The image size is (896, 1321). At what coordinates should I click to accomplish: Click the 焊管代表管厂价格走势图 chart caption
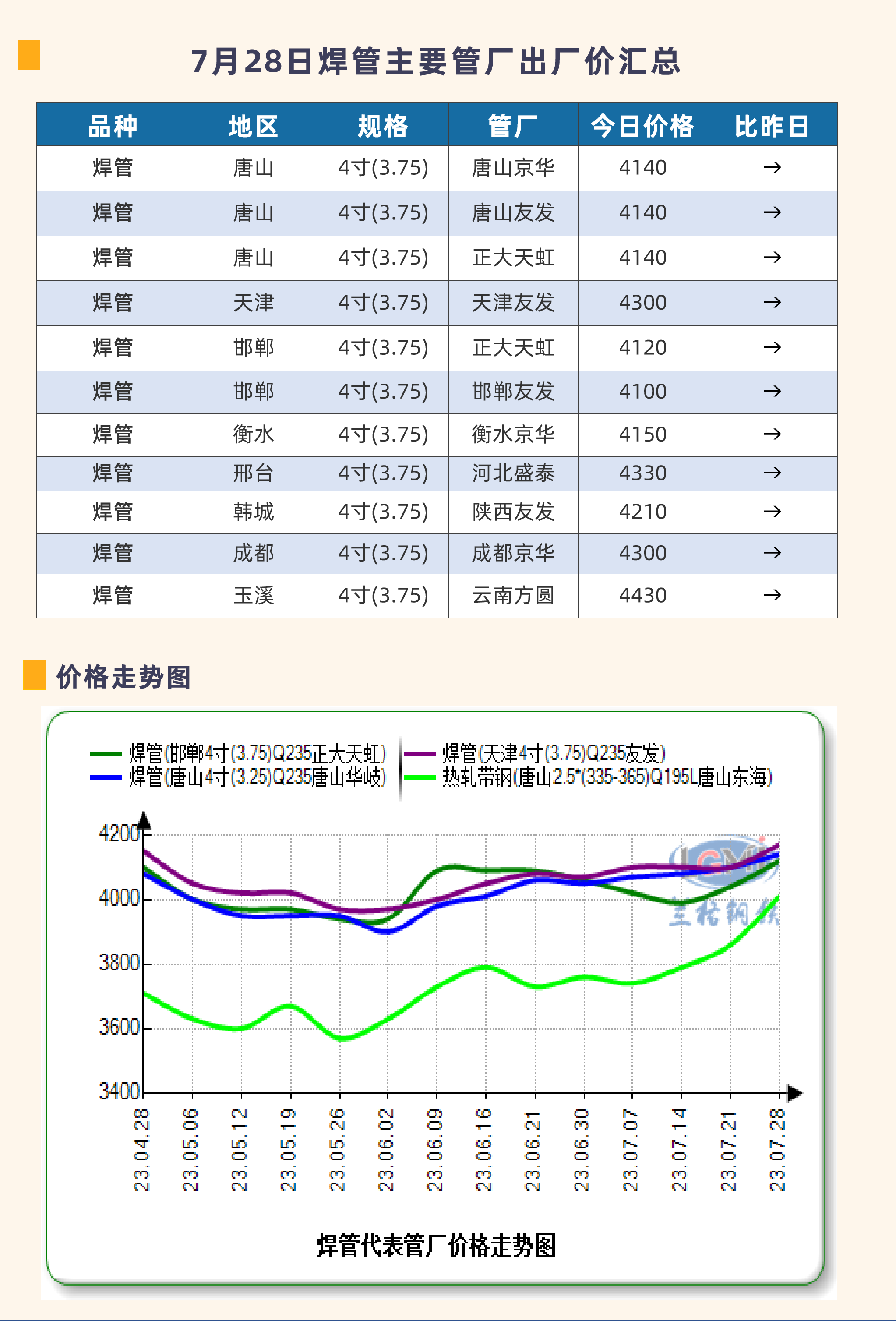[x=436, y=1246]
